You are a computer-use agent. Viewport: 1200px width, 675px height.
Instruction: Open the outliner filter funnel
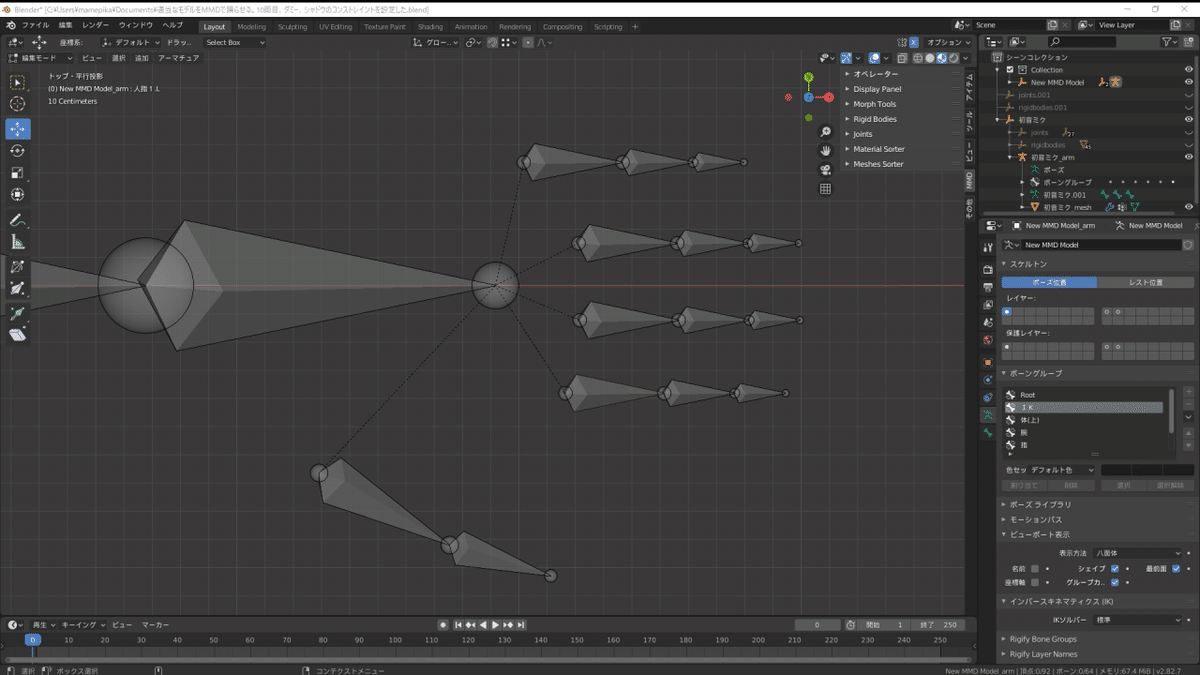pyautogui.click(x=1168, y=42)
